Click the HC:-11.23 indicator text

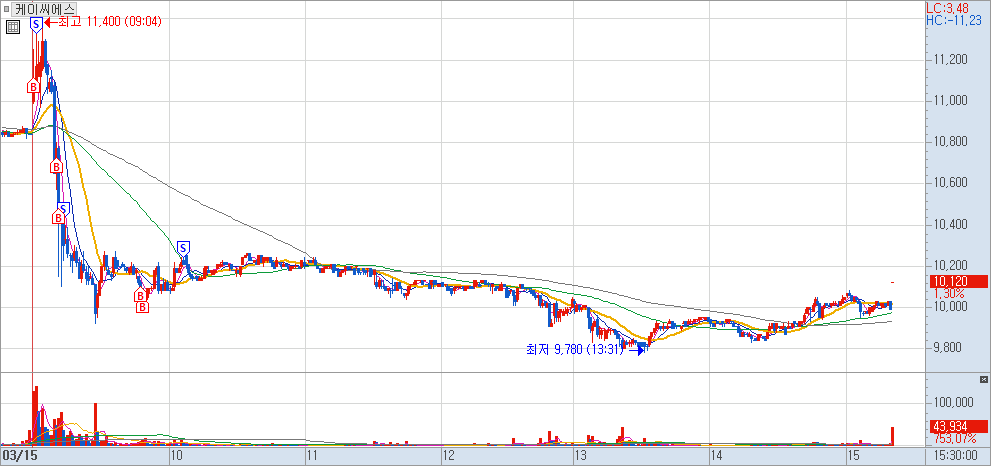click(x=951, y=21)
